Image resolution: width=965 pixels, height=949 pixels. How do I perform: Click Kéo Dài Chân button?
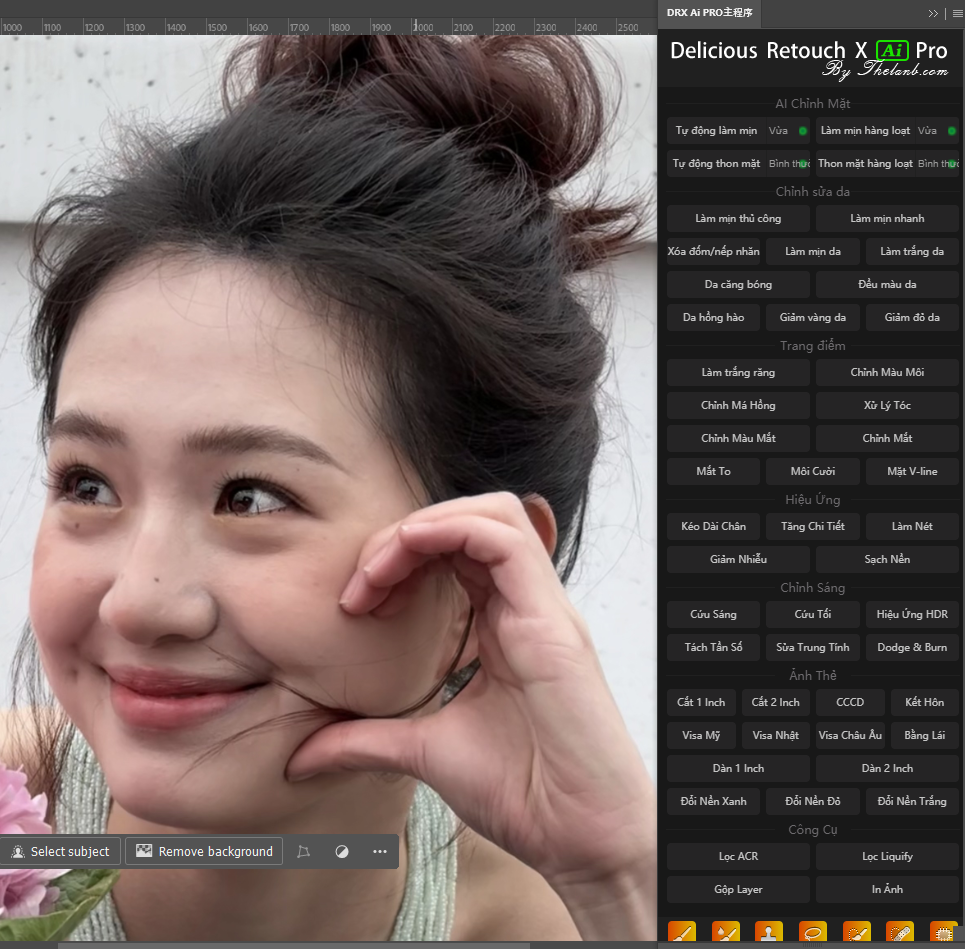(713, 526)
